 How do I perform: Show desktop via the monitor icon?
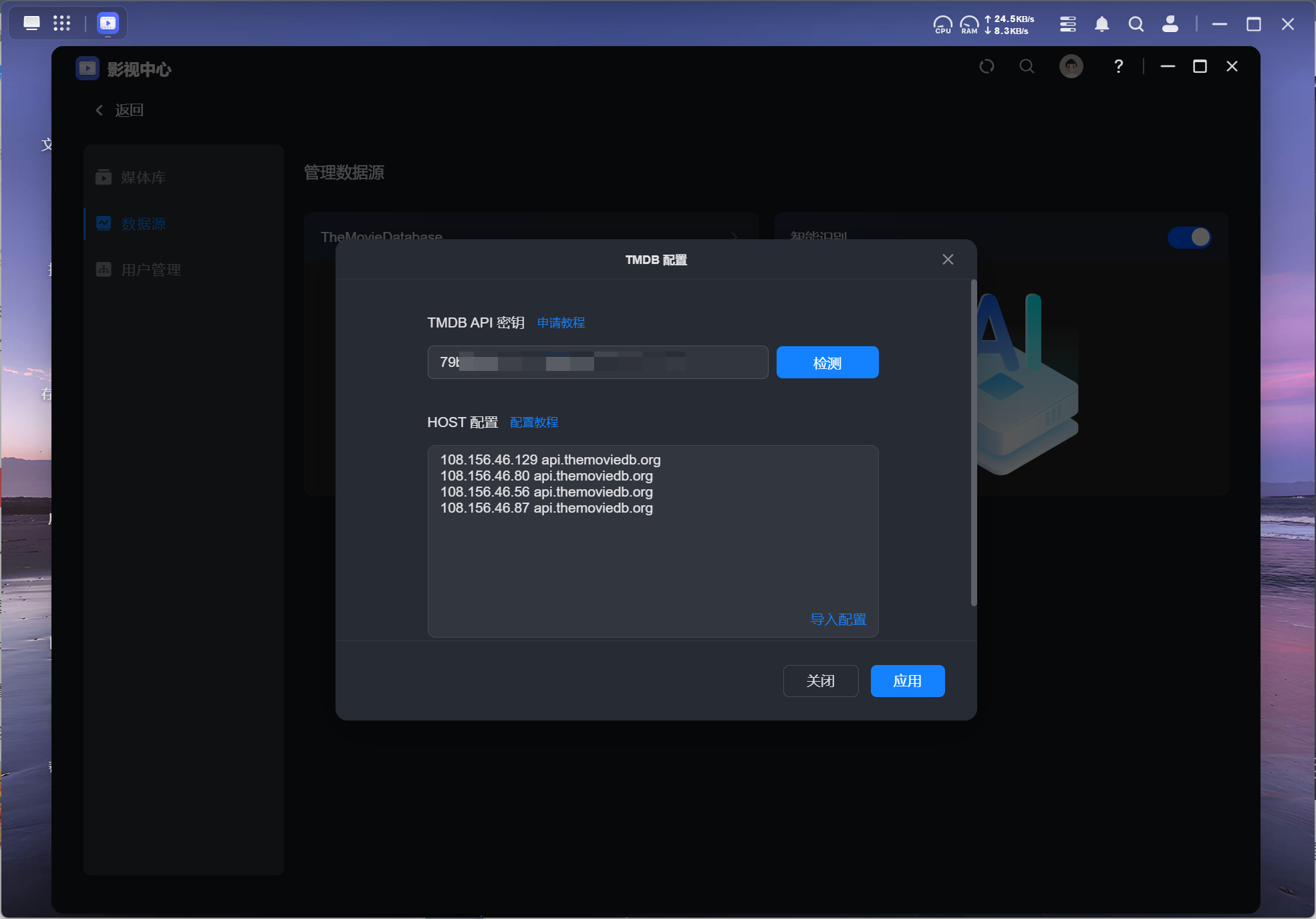click(31, 23)
